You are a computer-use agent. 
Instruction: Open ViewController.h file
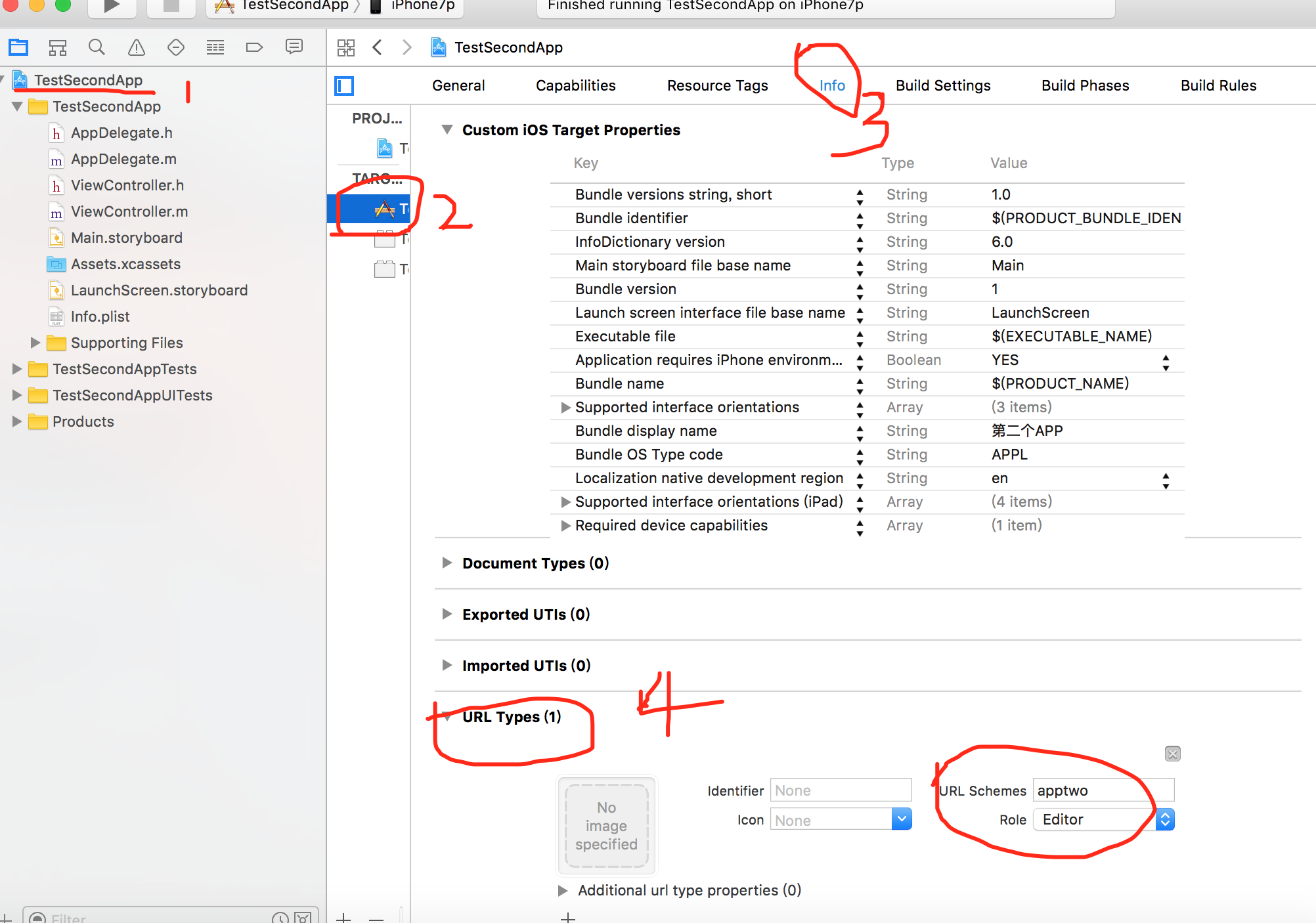(x=127, y=185)
